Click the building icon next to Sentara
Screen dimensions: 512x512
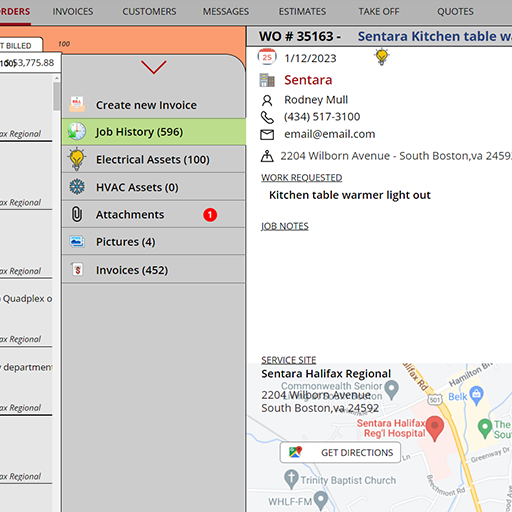[x=267, y=80]
